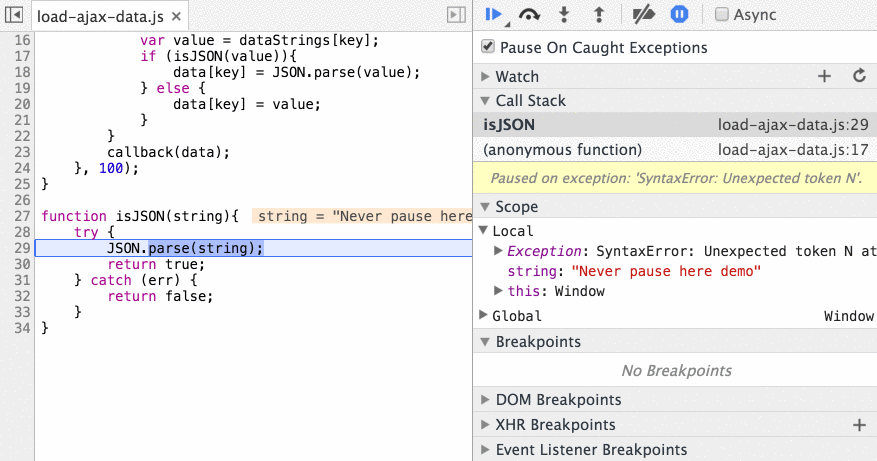This screenshot has height=461, width=877.
Task: Expand the Exception SyntaxError entry
Action: point(497,251)
